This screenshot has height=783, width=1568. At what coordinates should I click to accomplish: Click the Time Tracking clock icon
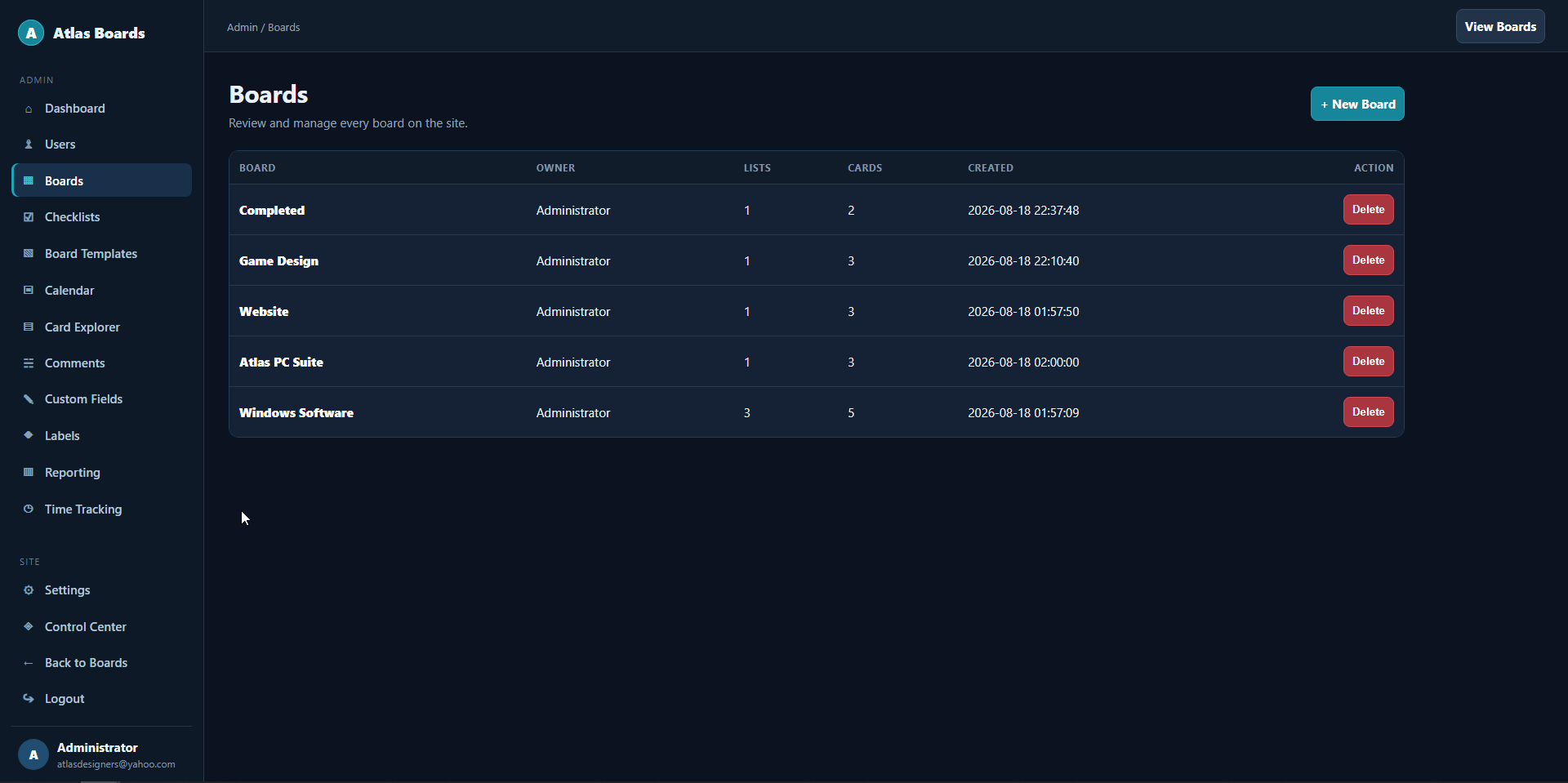pyautogui.click(x=29, y=509)
